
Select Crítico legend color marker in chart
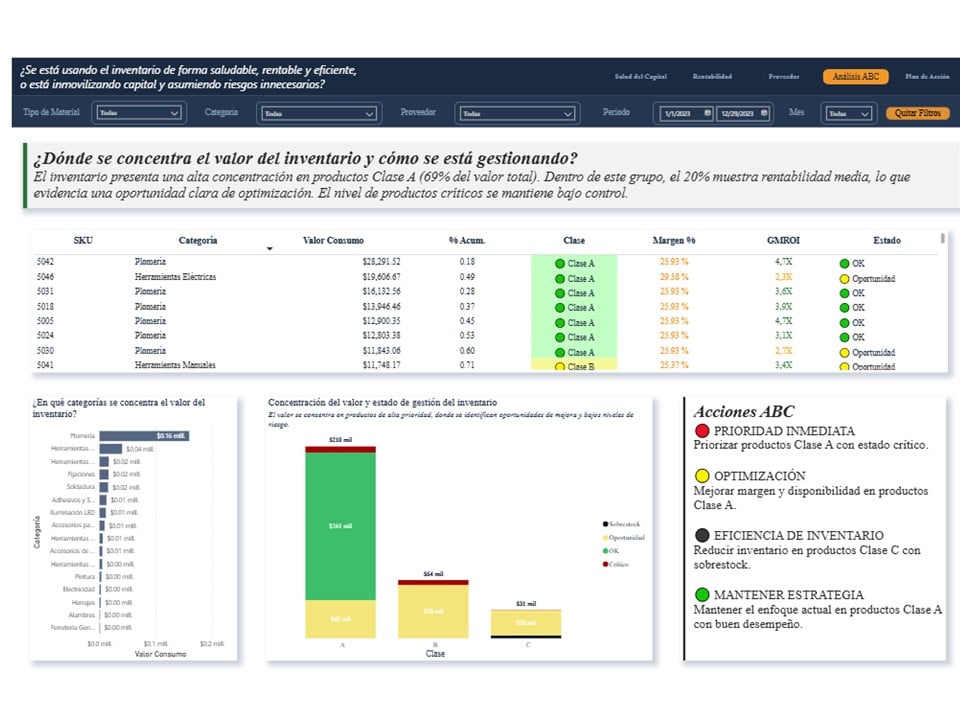(x=606, y=564)
